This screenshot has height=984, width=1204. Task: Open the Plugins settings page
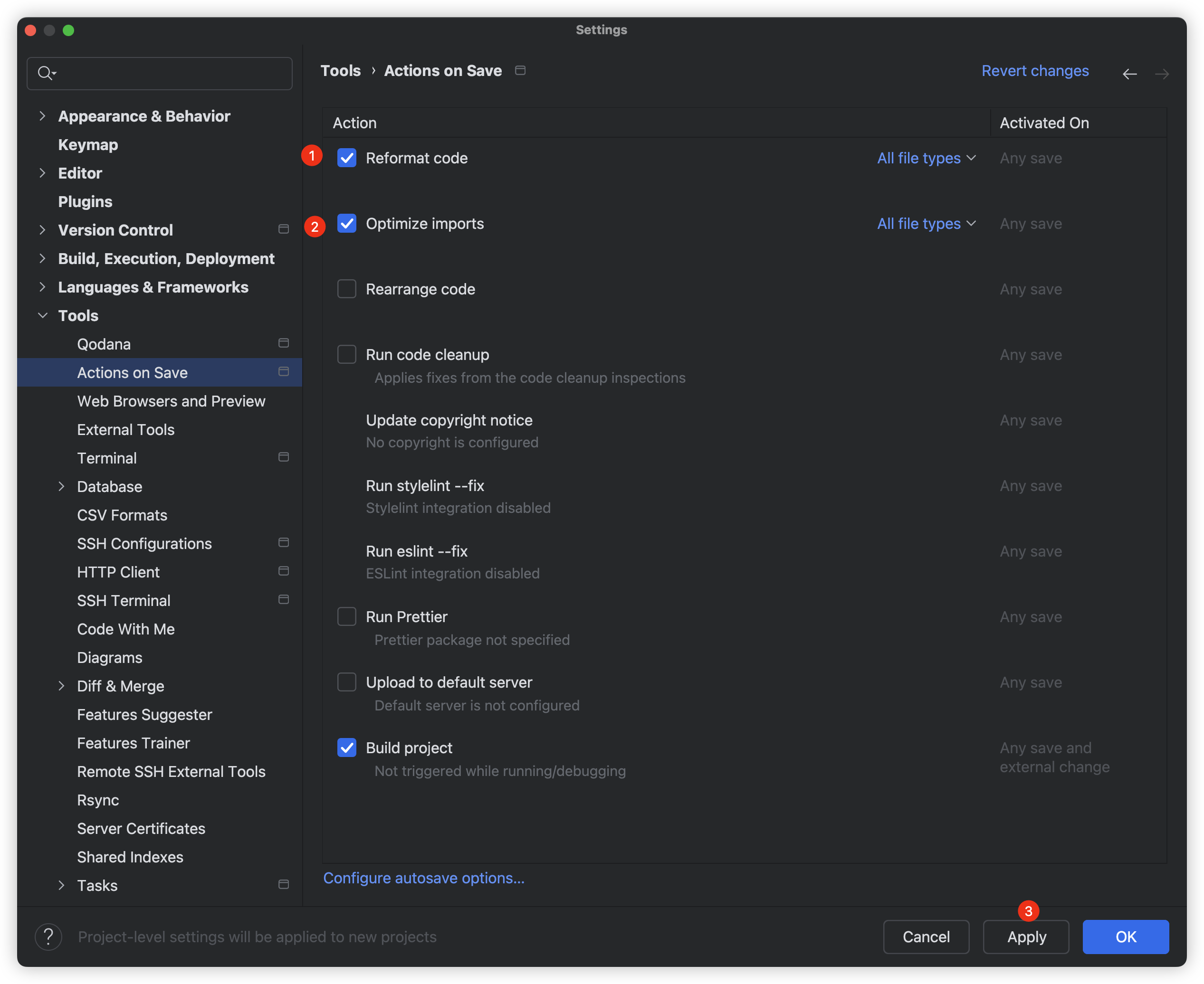(85, 202)
